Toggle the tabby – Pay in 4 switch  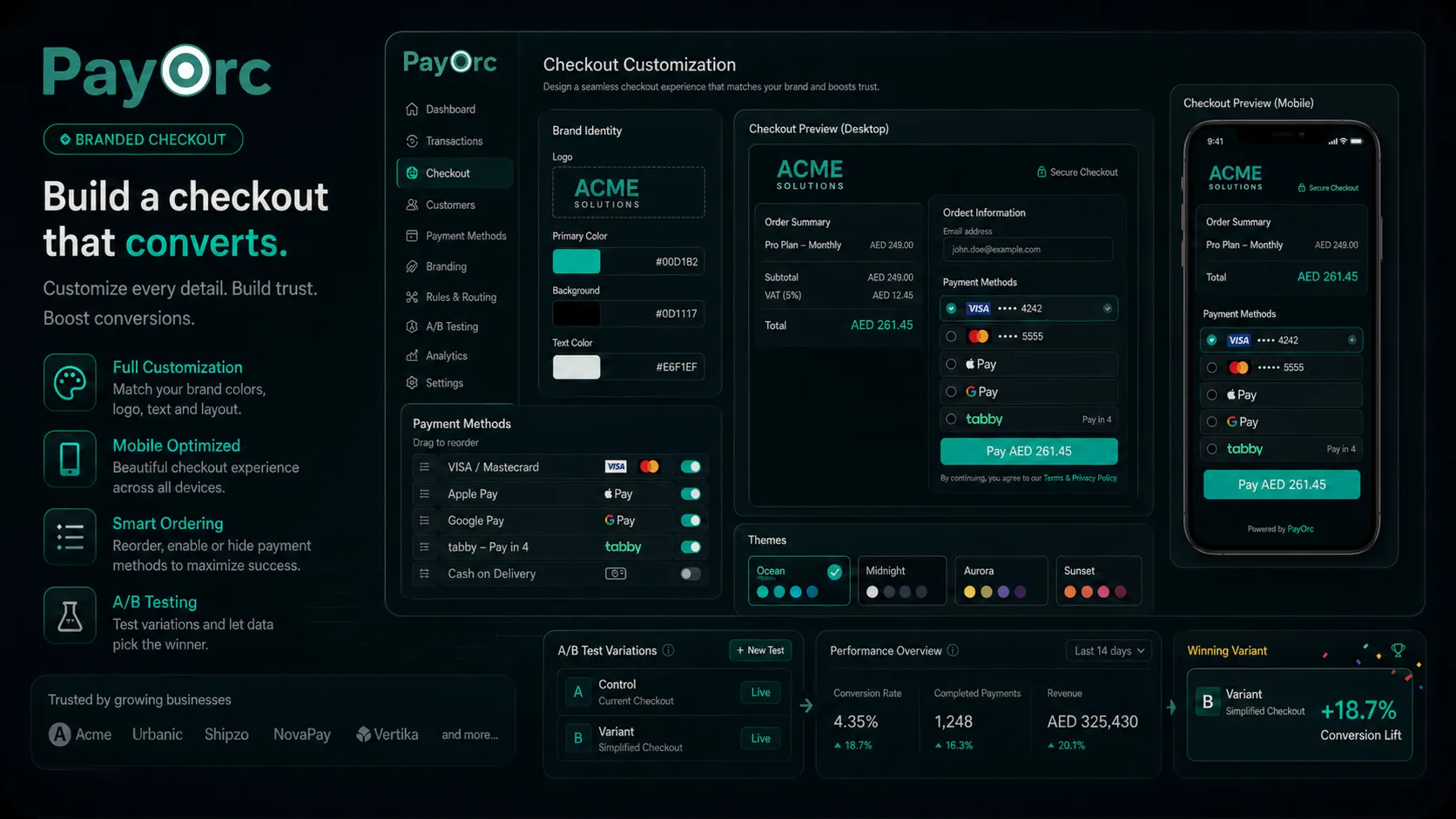coord(691,547)
